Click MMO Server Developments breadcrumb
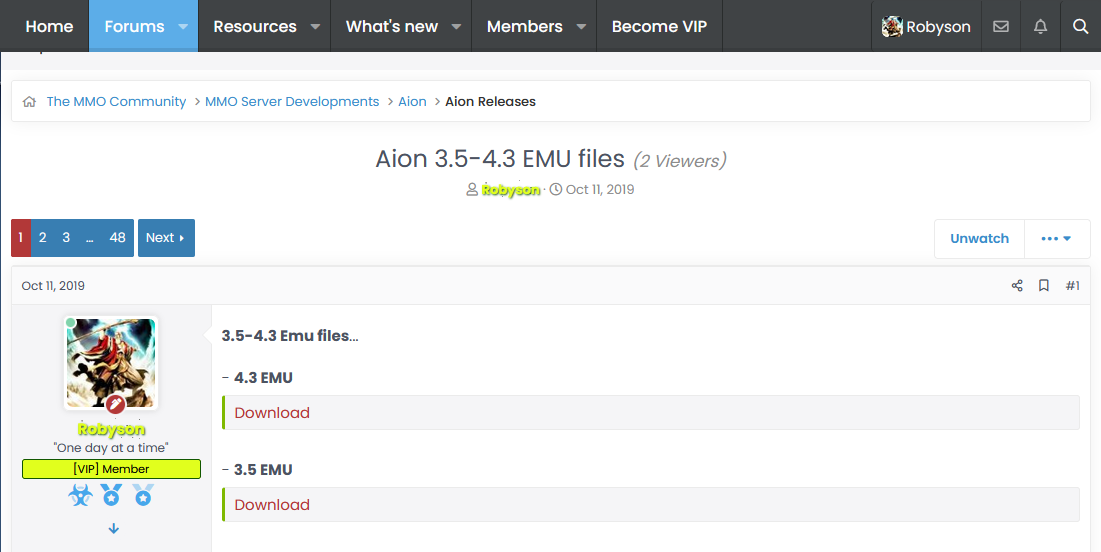1101x552 pixels. tap(292, 102)
